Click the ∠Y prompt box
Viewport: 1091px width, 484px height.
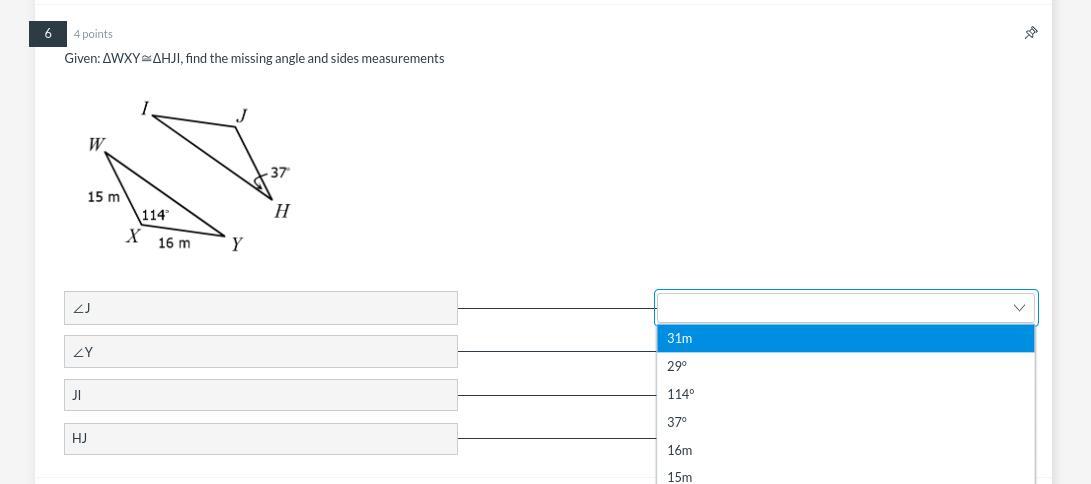pos(260,352)
